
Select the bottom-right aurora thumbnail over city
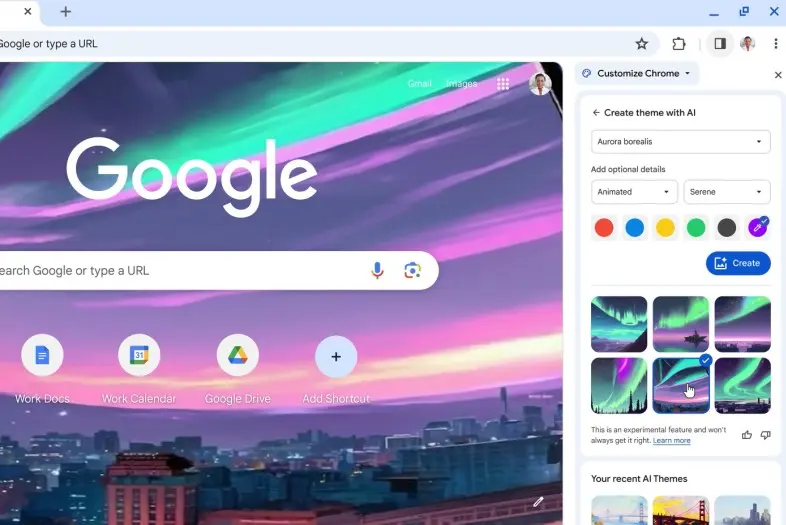[x=742, y=386]
